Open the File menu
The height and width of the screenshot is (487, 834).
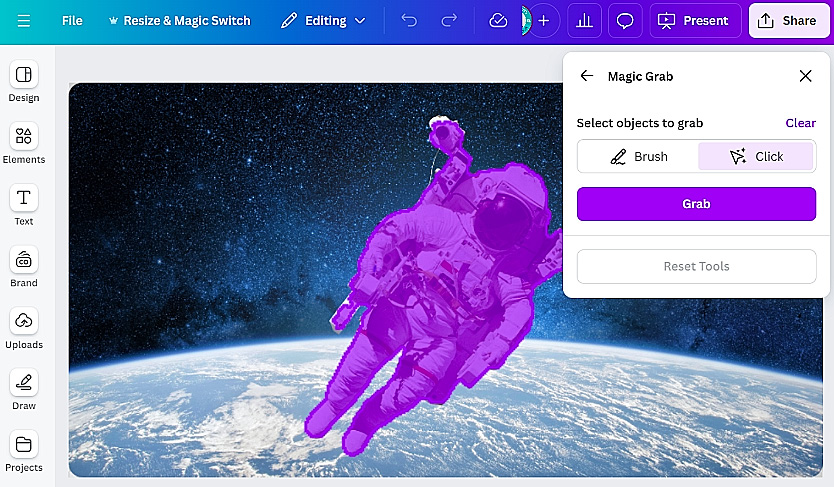click(x=72, y=21)
